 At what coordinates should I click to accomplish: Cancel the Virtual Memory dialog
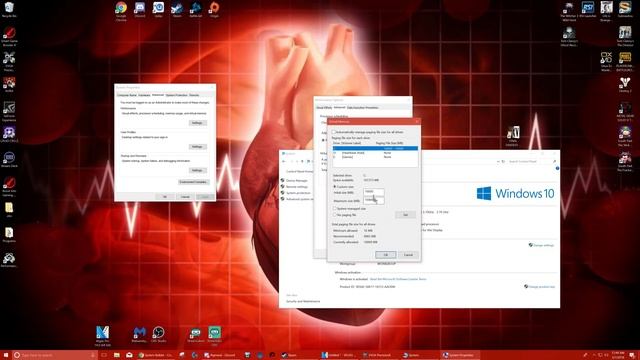(408, 255)
